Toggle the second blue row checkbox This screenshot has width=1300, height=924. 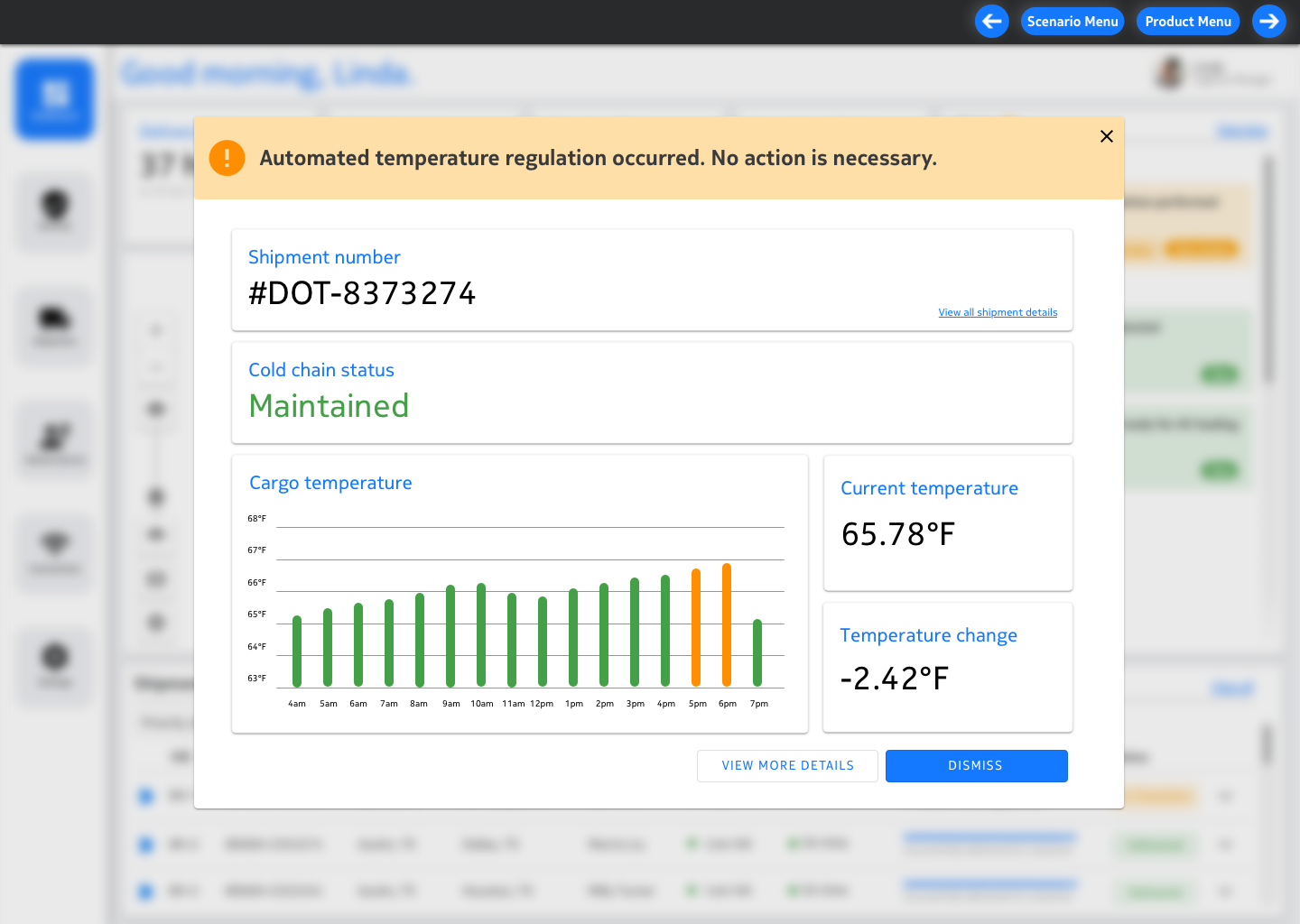tap(146, 845)
